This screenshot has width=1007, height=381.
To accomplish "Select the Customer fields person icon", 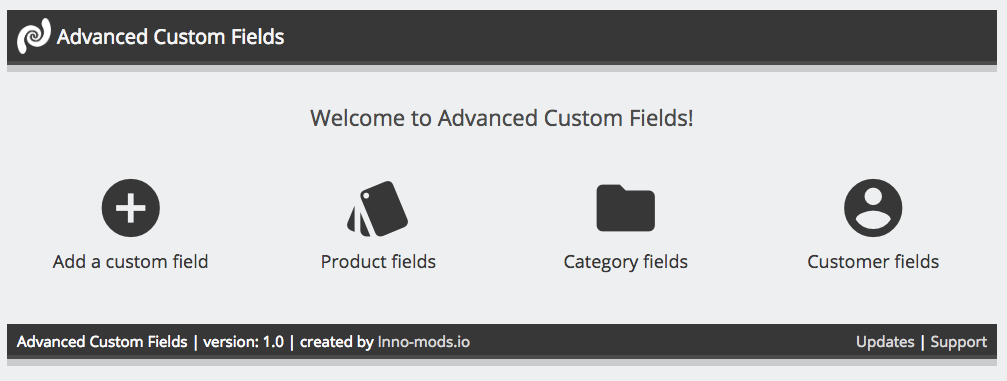I will tap(873, 208).
